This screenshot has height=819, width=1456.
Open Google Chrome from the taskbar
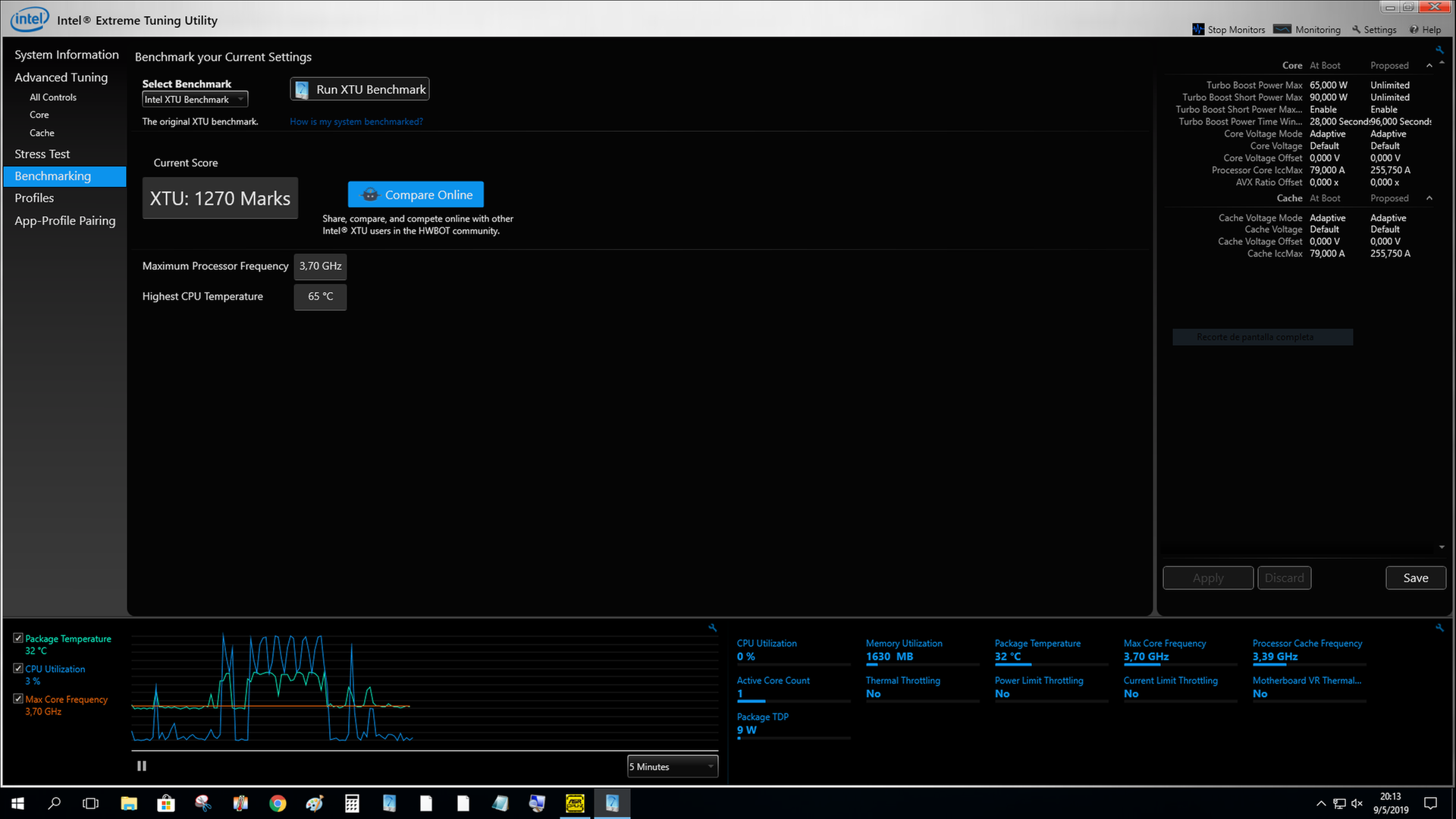click(278, 803)
